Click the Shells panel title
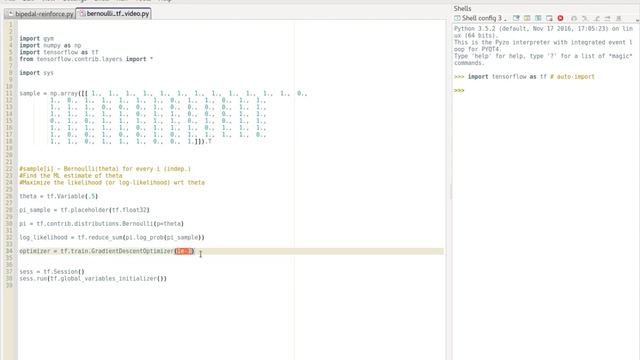Image resolution: width=640 pixels, height=360 pixels. (x=462, y=8)
